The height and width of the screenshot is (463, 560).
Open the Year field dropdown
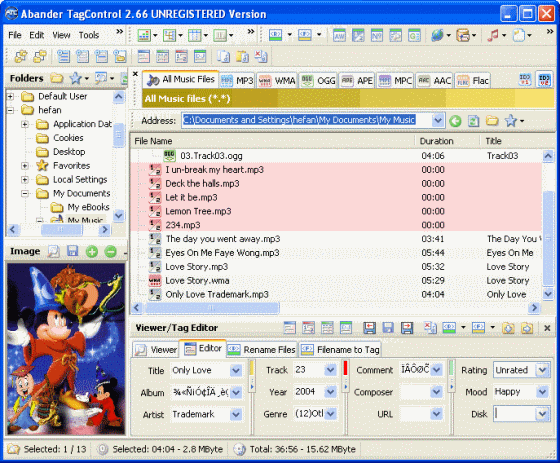(330, 392)
